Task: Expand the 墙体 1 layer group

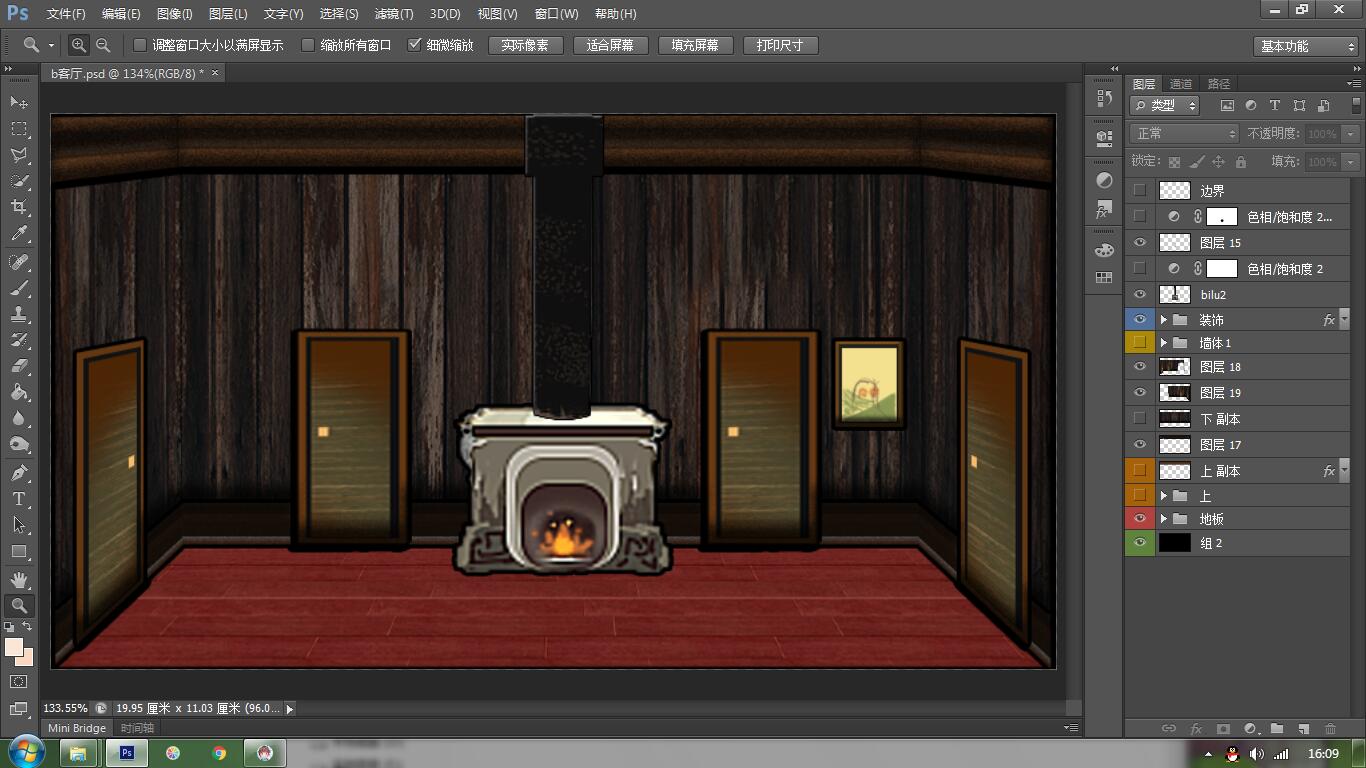Action: point(1164,343)
